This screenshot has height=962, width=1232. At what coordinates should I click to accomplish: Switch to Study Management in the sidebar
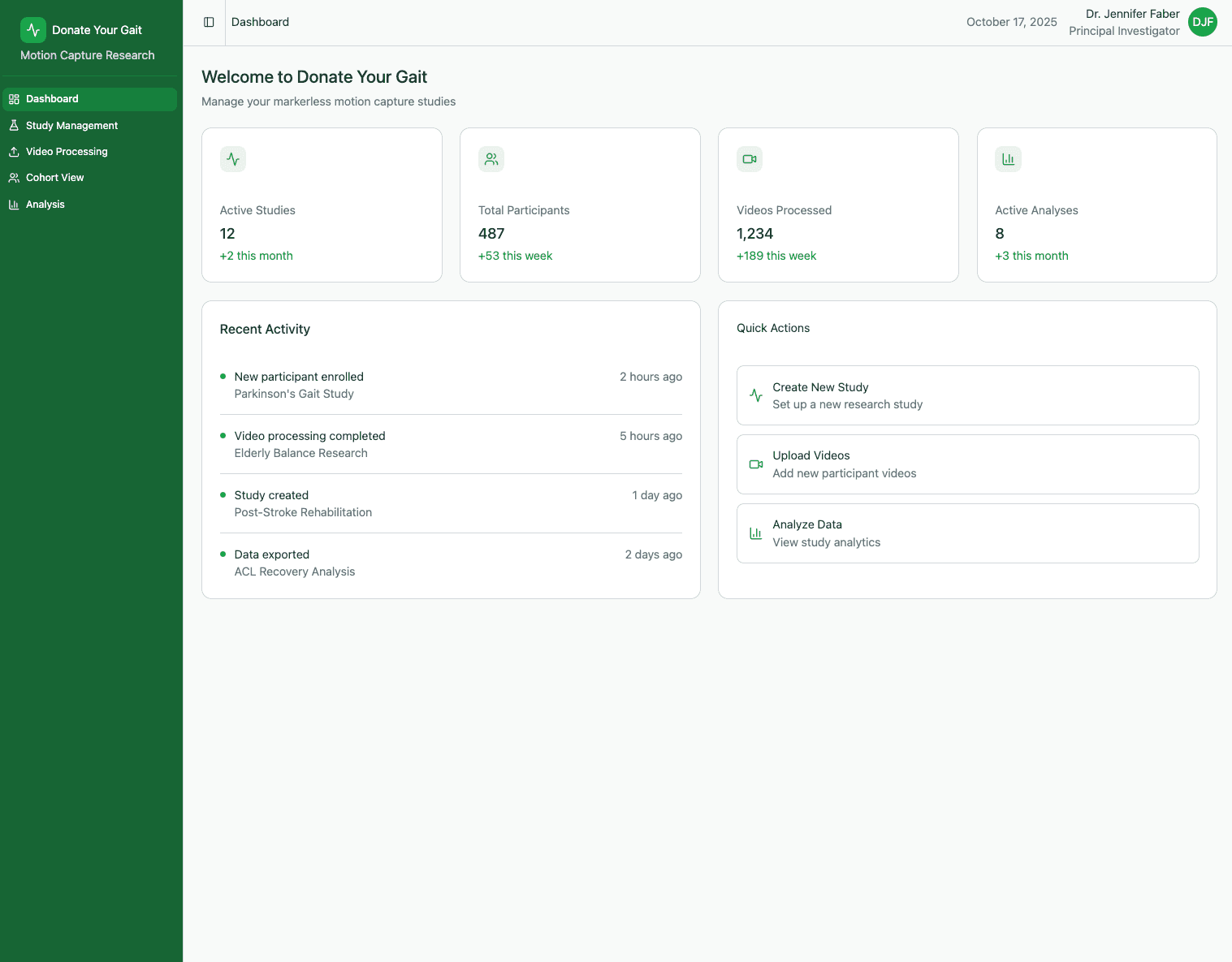71,125
